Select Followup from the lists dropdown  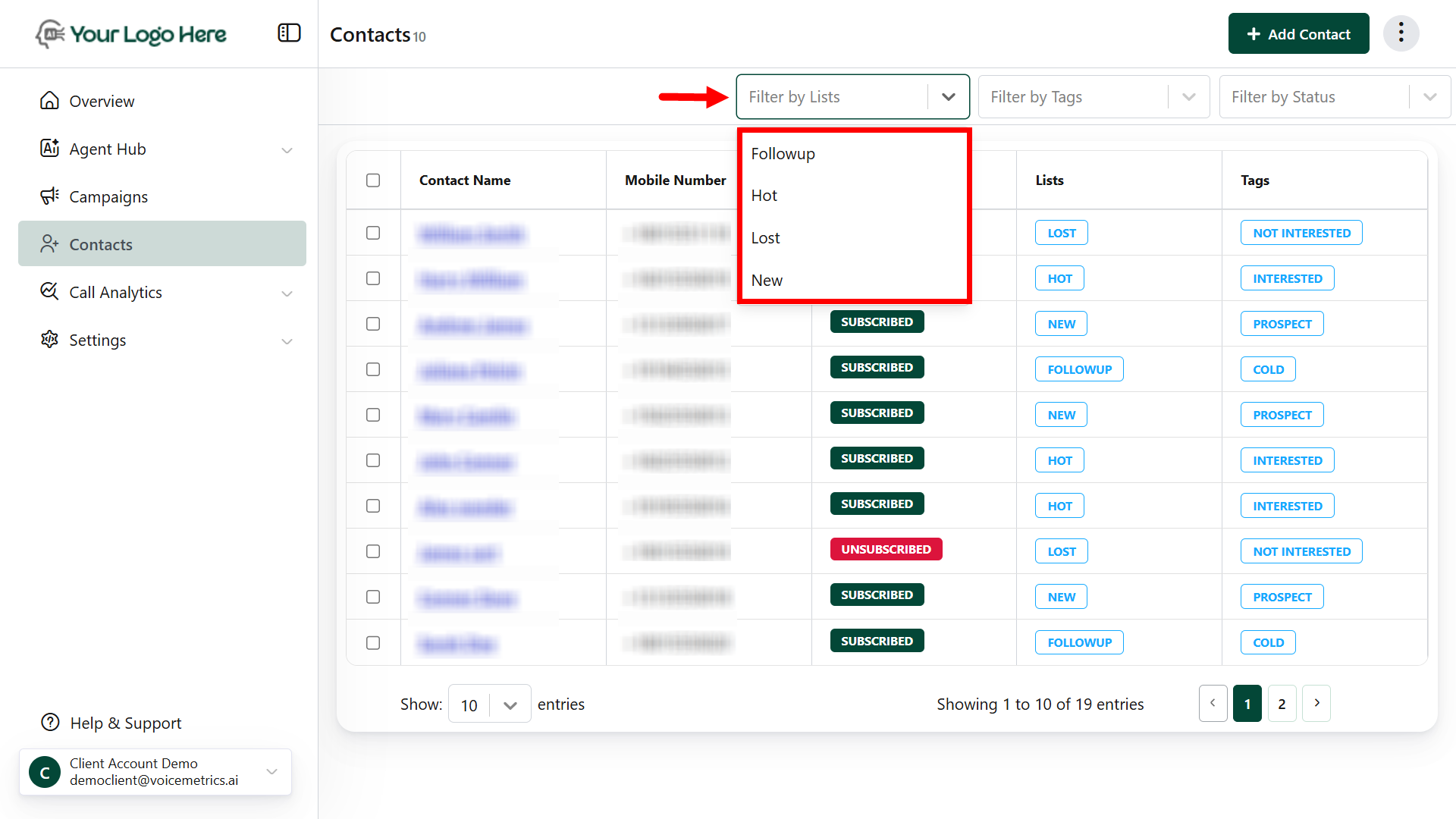pyautogui.click(x=783, y=154)
